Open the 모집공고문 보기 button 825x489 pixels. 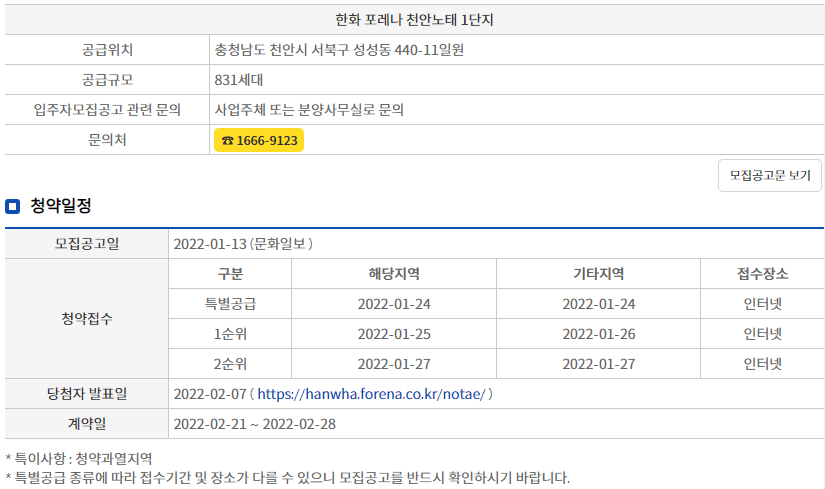click(x=769, y=175)
